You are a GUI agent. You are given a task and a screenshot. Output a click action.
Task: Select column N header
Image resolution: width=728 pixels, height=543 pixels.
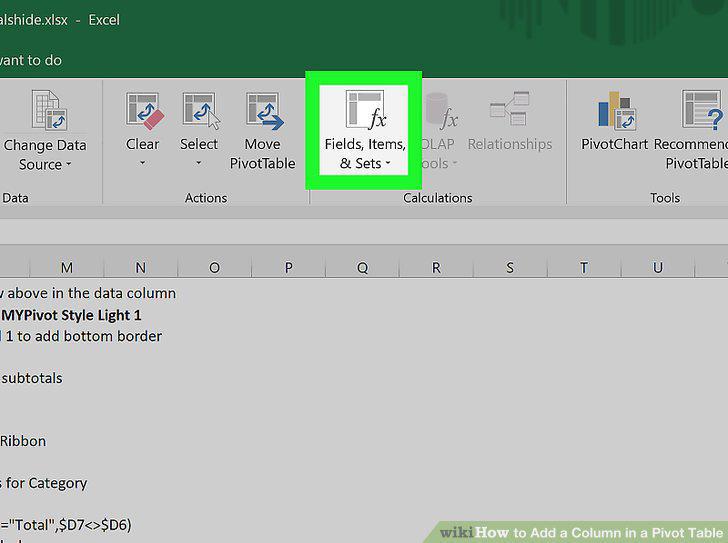141,267
